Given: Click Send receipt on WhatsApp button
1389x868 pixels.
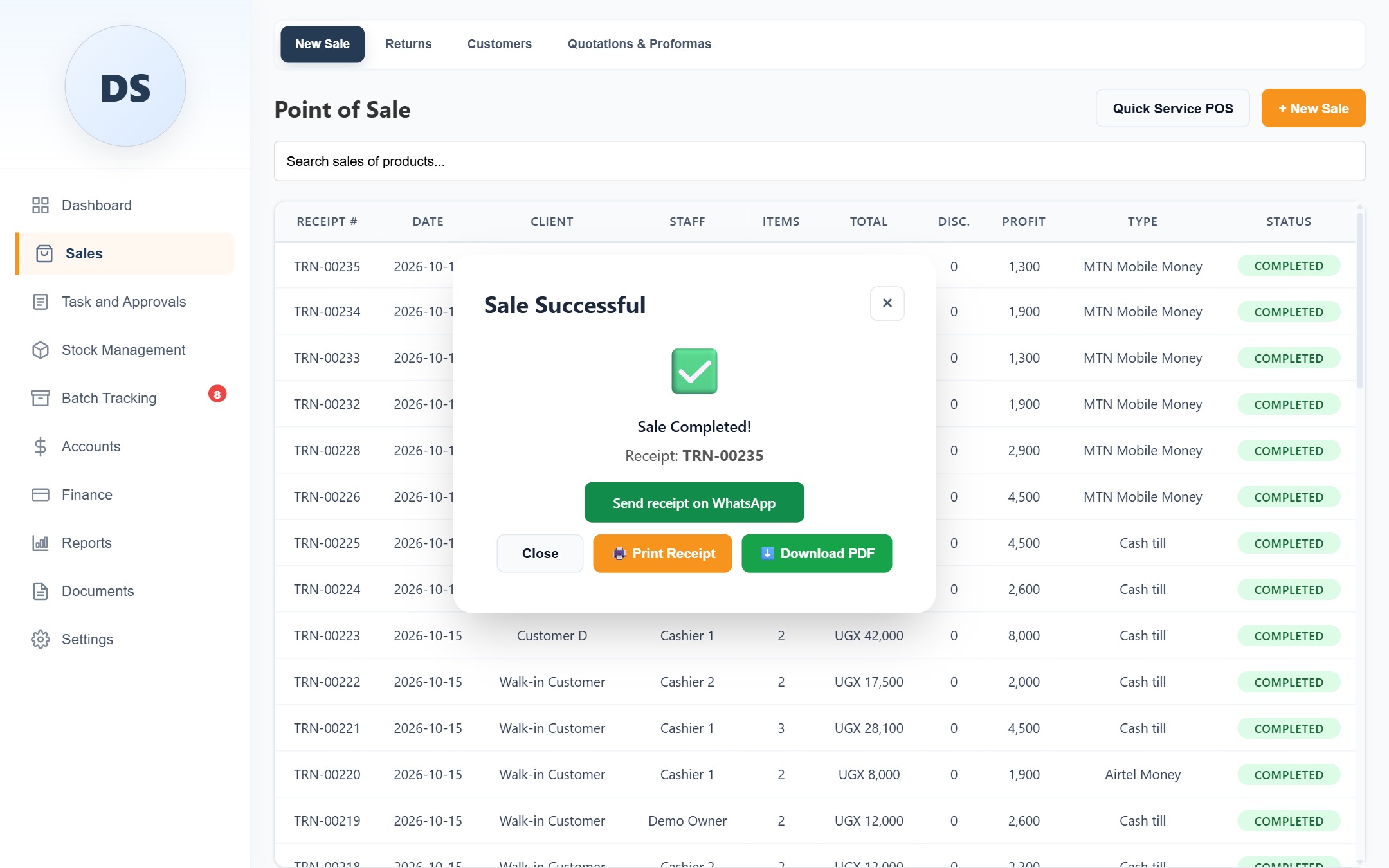Looking at the screenshot, I should tap(694, 503).
